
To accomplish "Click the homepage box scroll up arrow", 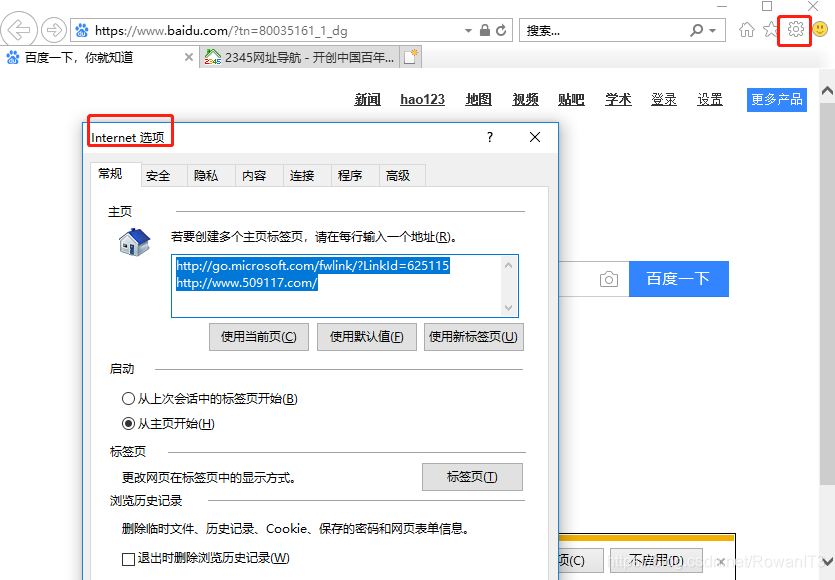I will [x=509, y=265].
